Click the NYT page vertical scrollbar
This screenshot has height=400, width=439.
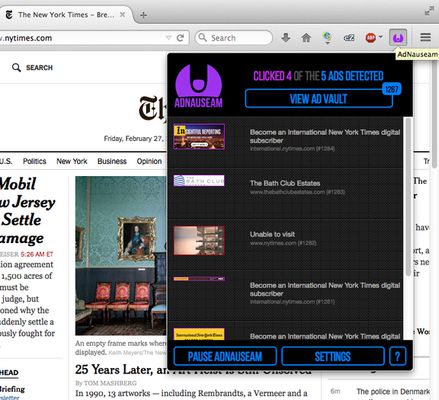tap(435, 113)
